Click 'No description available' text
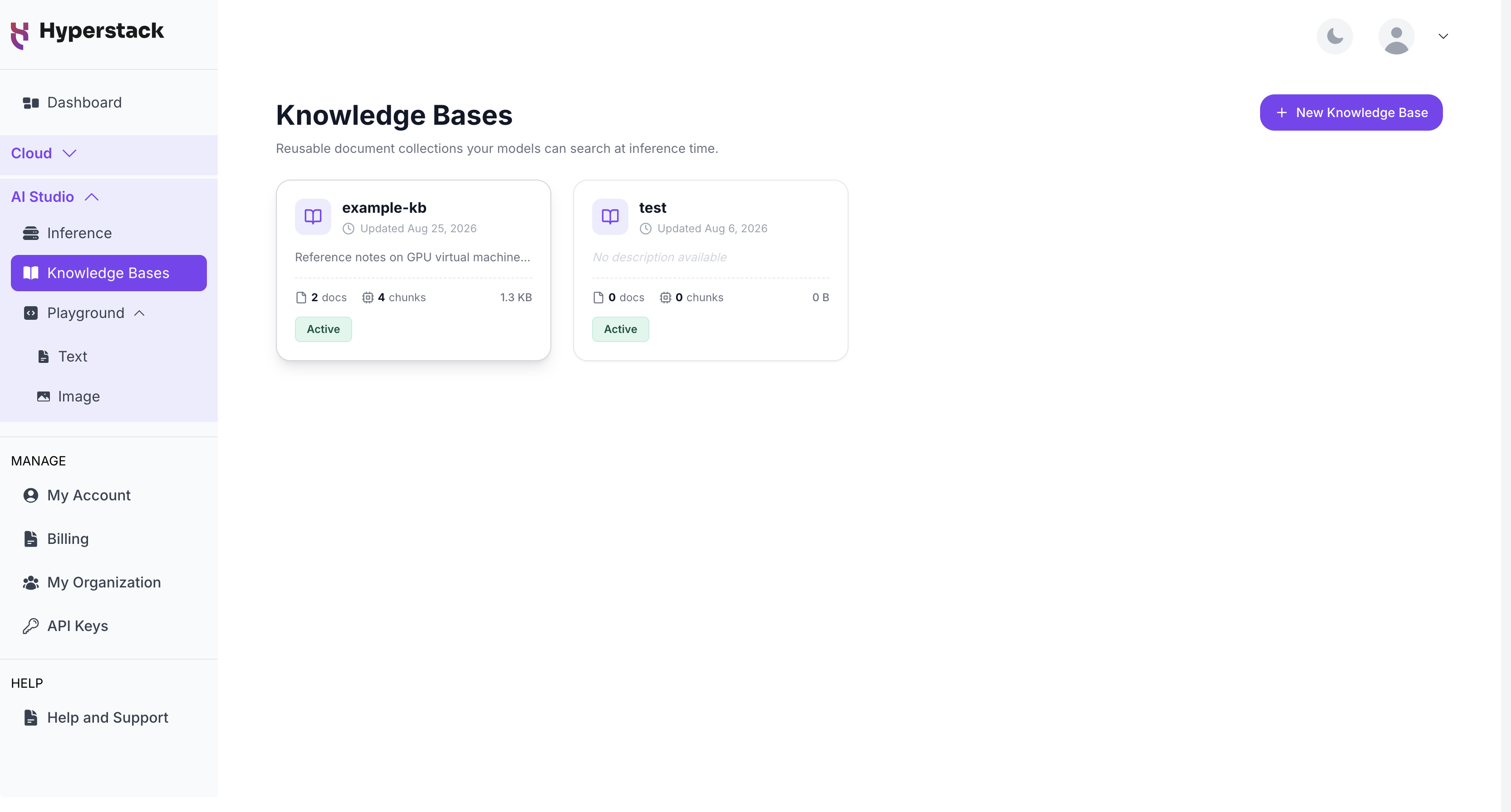Screen dimensions: 1511x812 tap(659, 257)
